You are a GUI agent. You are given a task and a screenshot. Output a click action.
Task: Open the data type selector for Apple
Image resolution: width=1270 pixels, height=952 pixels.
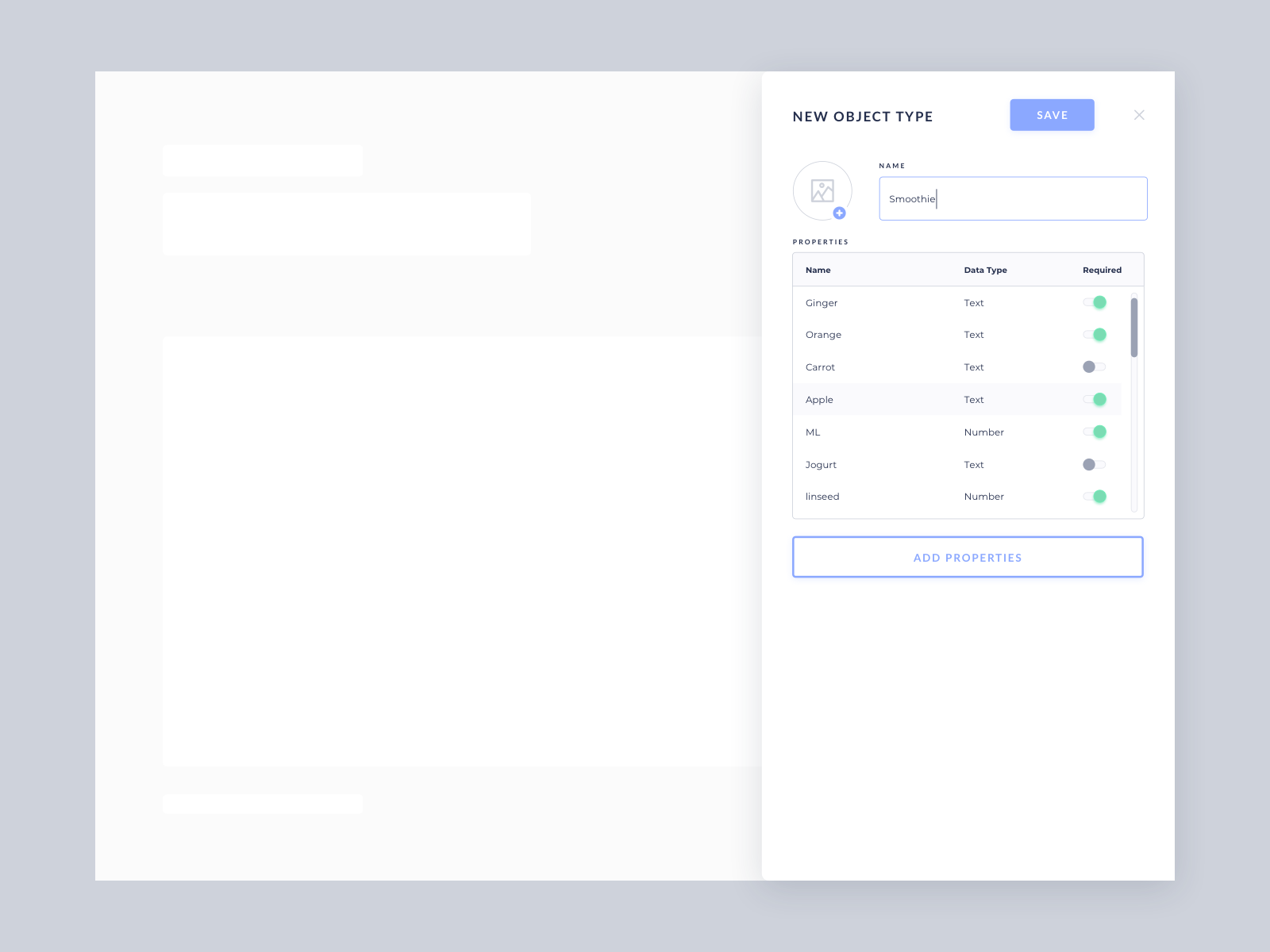(x=974, y=399)
